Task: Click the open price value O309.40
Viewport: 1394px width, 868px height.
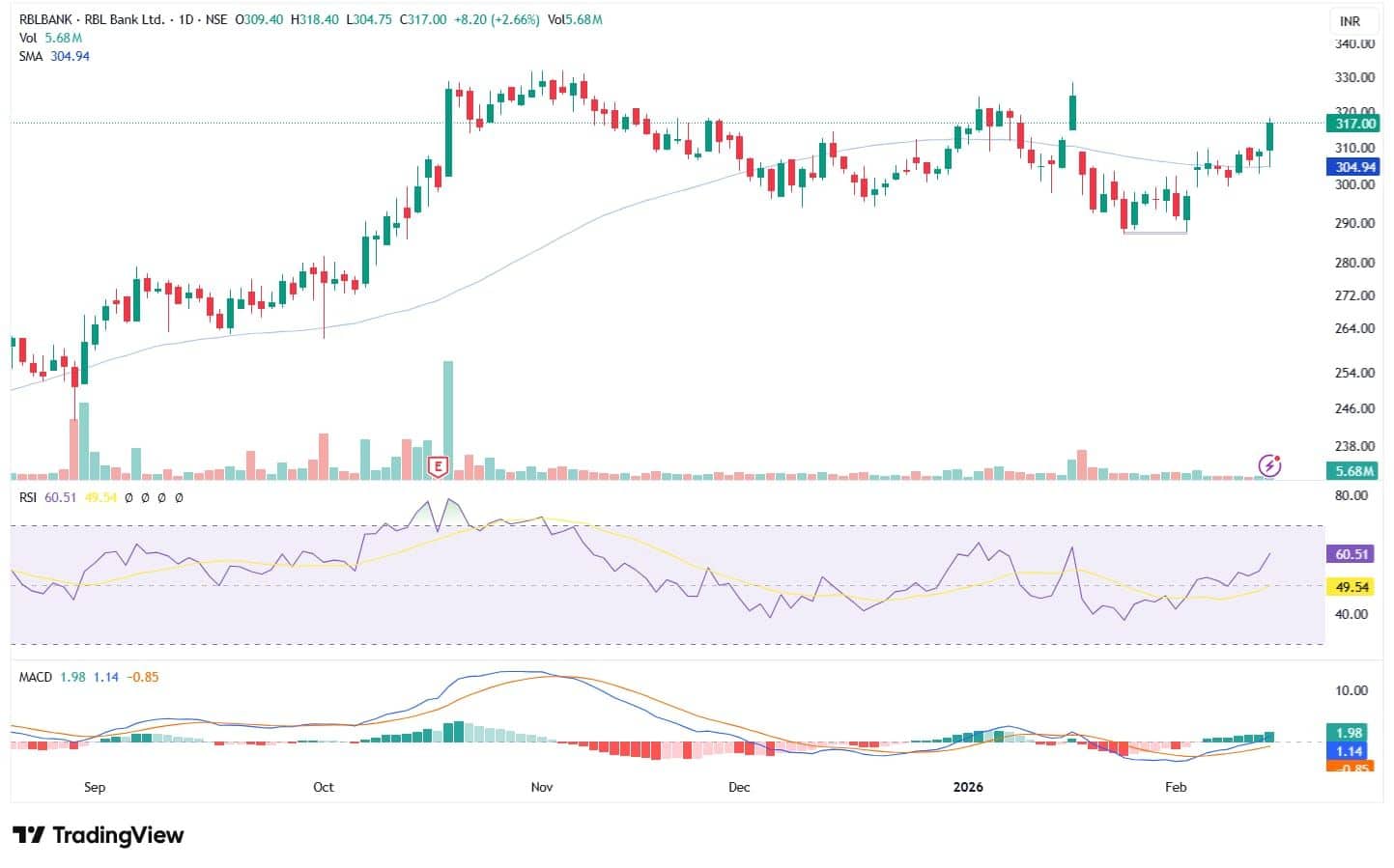Action: click(x=260, y=19)
